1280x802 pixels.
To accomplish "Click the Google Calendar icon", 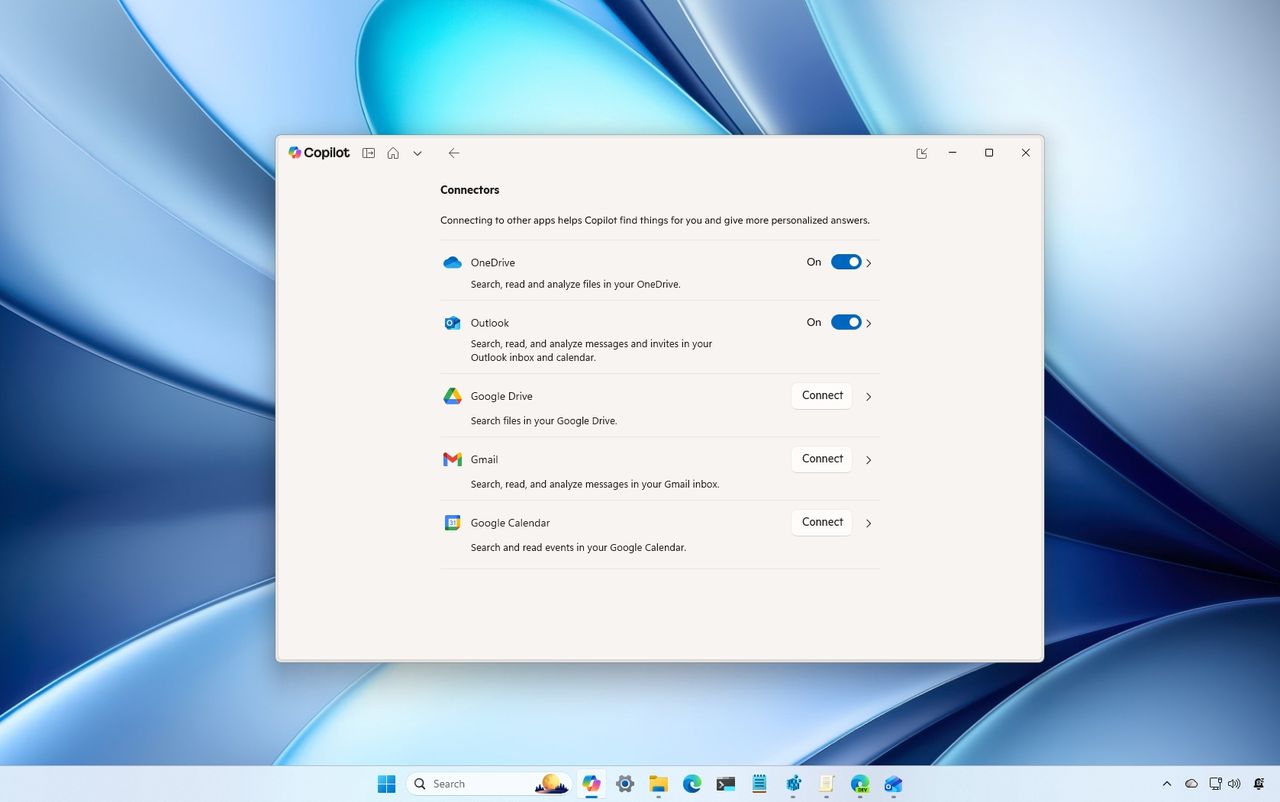I will 452,522.
